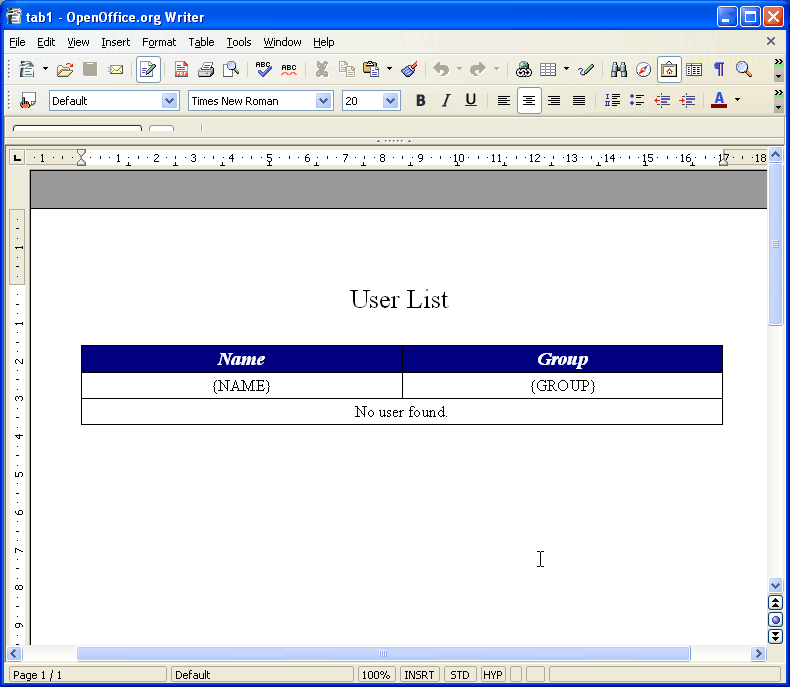Toggle INSRT insert mode field

(x=419, y=675)
